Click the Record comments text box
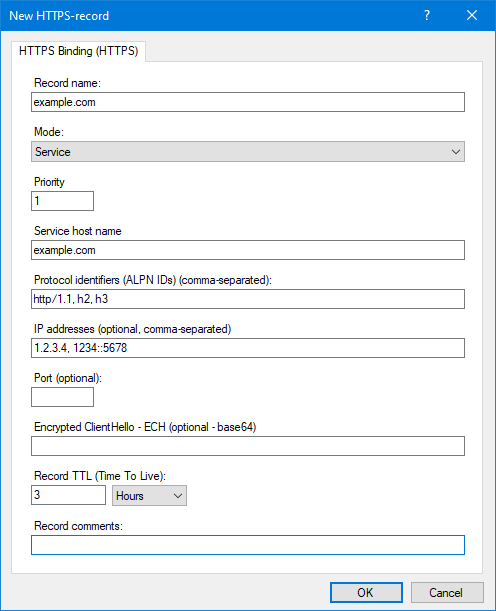This screenshot has height=611, width=496. pos(248,545)
